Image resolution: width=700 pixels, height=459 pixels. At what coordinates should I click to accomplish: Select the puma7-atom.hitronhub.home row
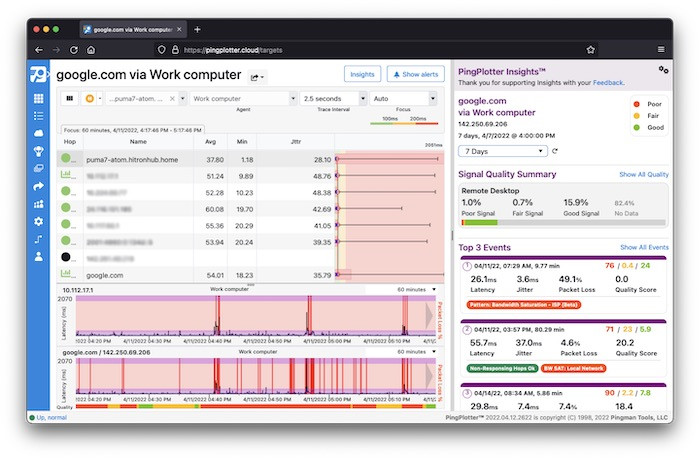click(x=251, y=159)
